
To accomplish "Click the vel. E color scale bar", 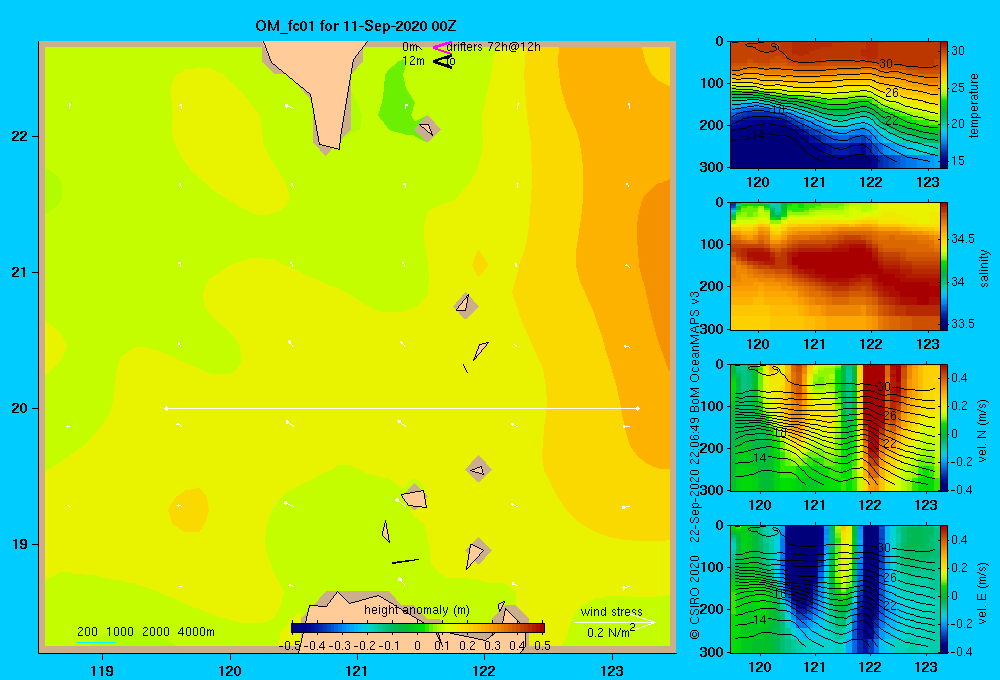I will pos(944,589).
